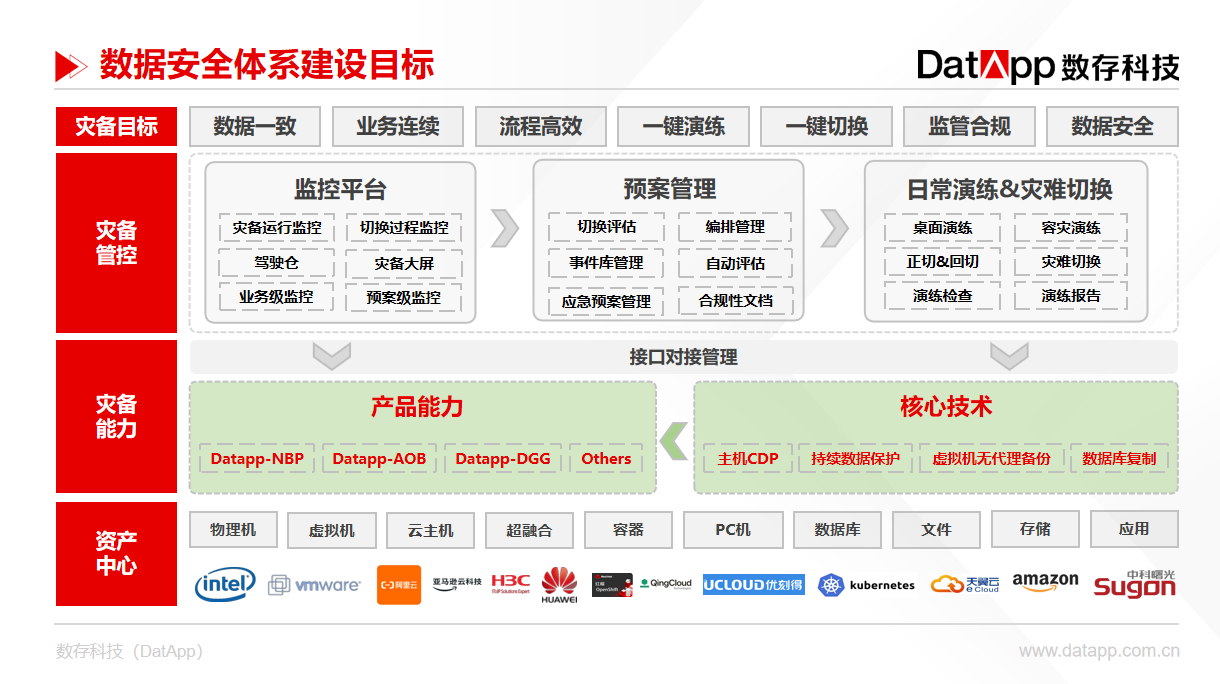
Task: Click the red arrow icon beside the slide title
Action: [x=71, y=66]
